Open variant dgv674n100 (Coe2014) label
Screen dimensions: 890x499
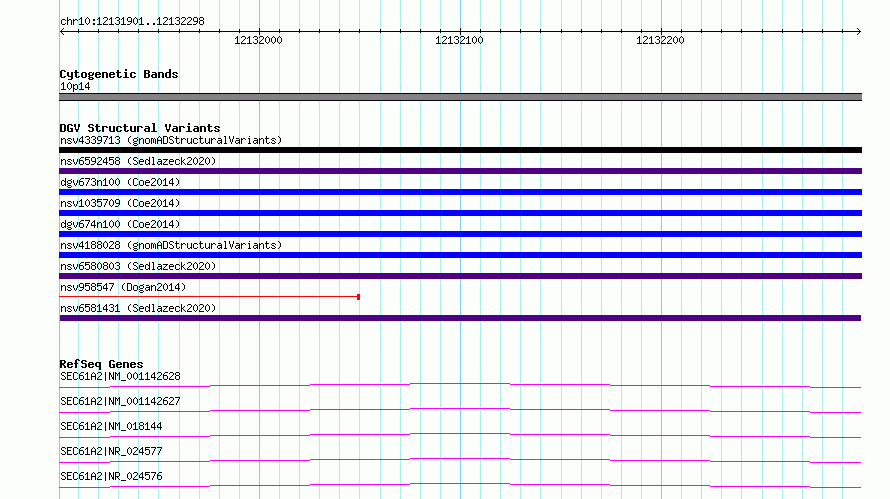click(120, 224)
